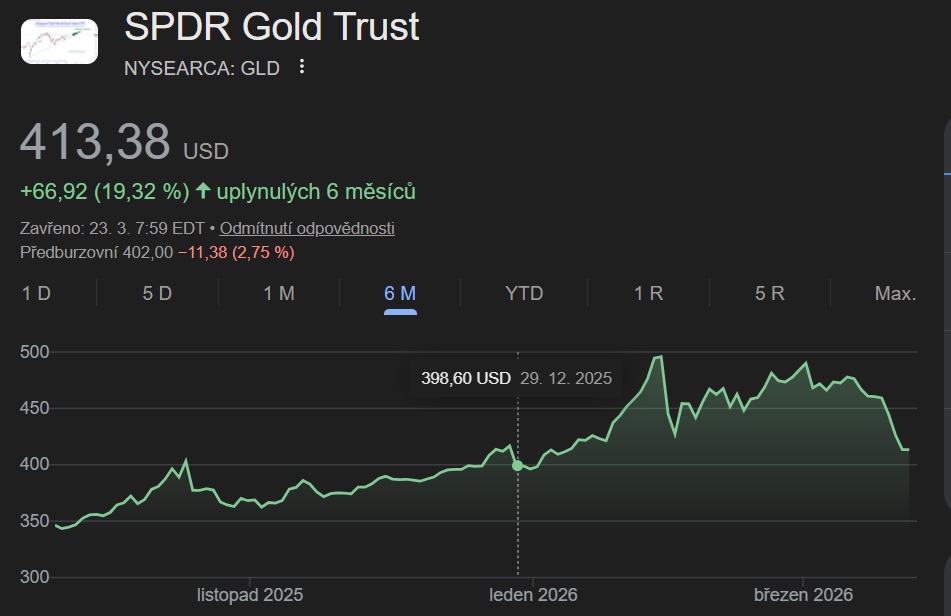This screenshot has height=616, width=951.
Task: Select the active 6 M tab
Action: click(400, 293)
